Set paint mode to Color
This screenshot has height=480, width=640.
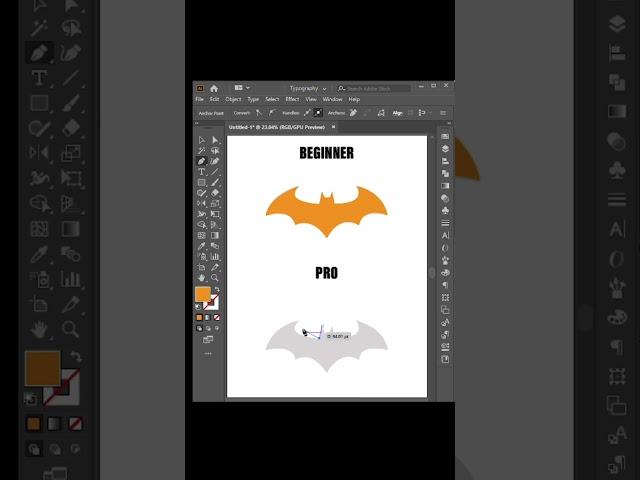pyautogui.click(x=199, y=318)
